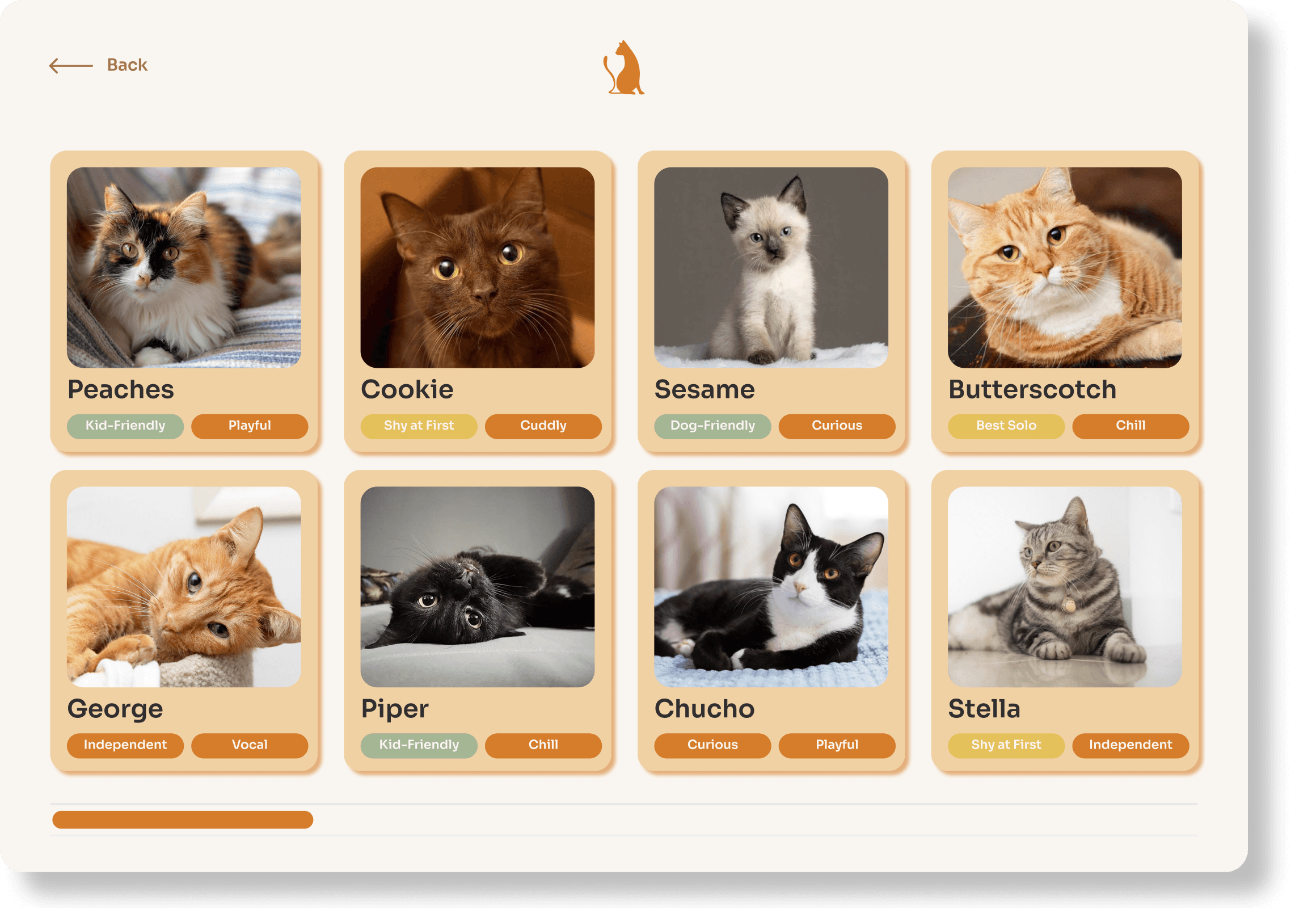Select the Best Solo tag on Butterscotch
Viewport: 1316px width, 908px height.
(x=1006, y=426)
